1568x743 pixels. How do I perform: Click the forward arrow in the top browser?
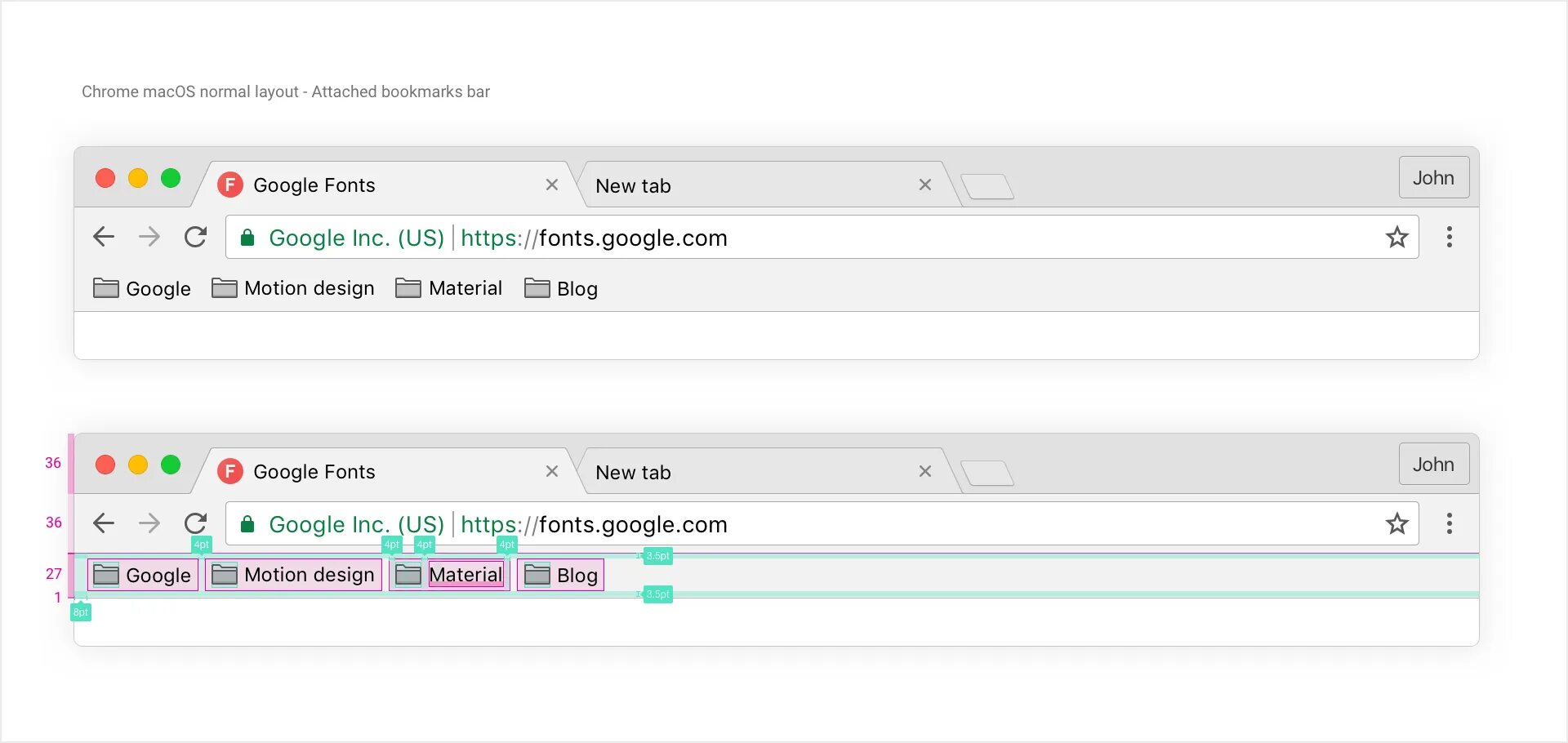(149, 238)
